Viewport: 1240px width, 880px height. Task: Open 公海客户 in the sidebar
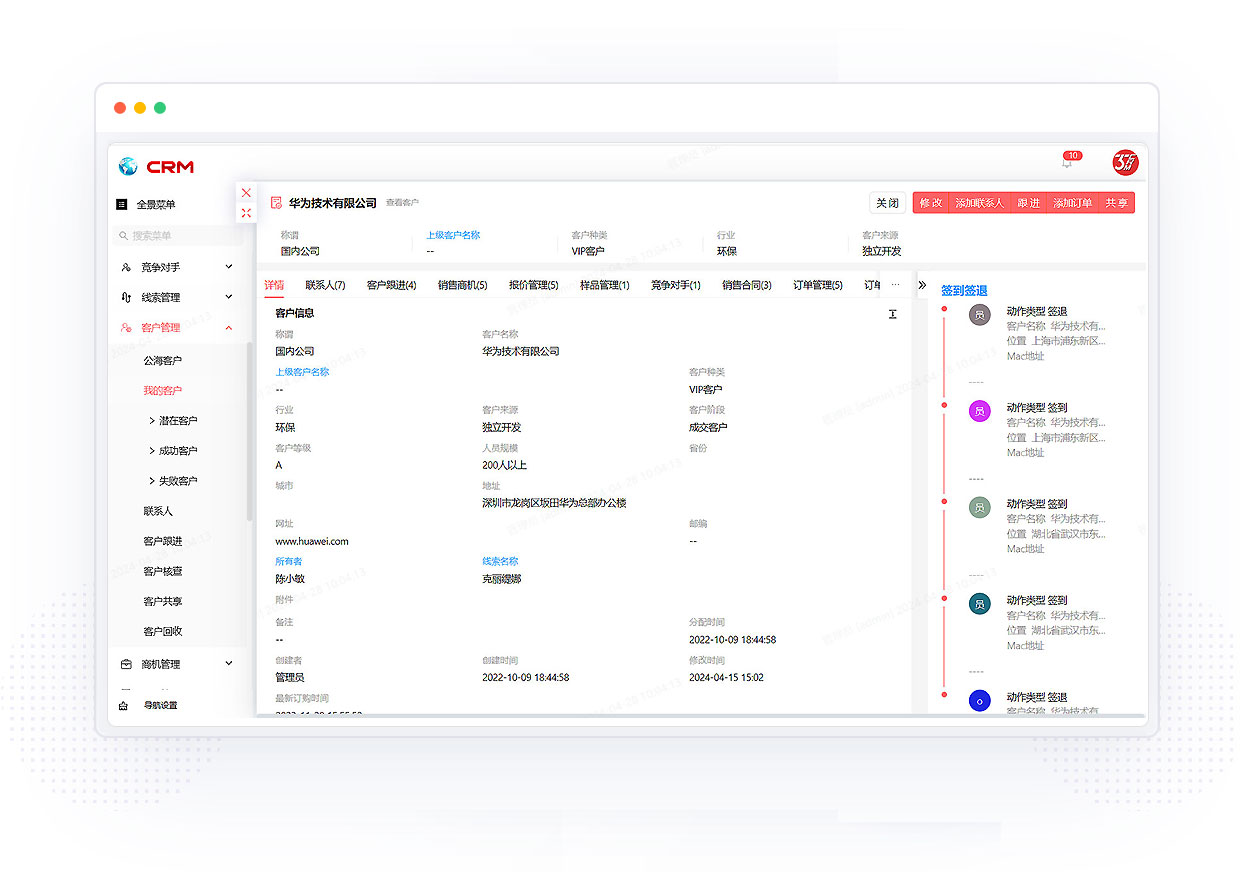163,361
